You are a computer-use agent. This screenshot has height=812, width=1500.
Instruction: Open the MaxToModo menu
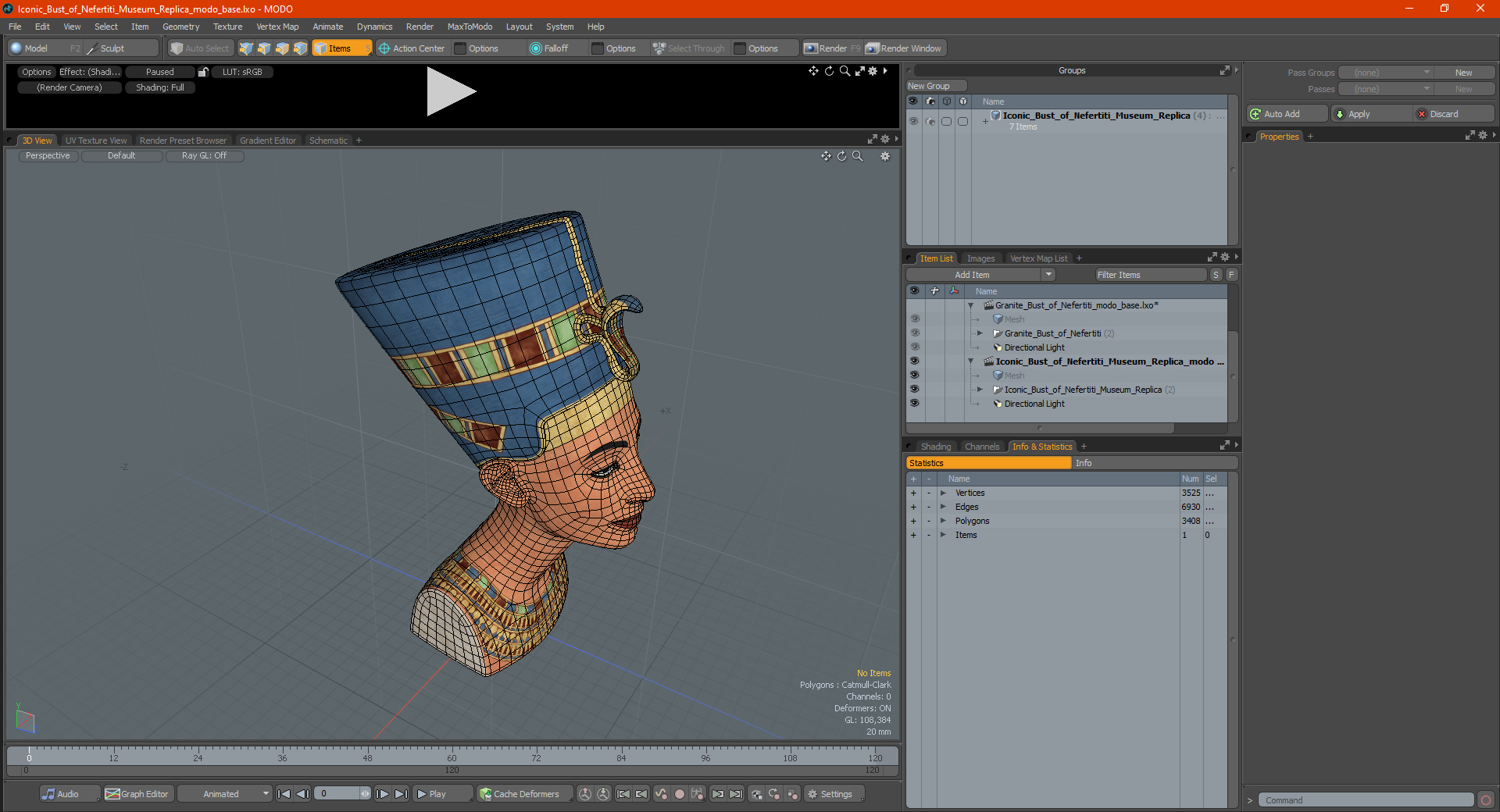tap(470, 27)
